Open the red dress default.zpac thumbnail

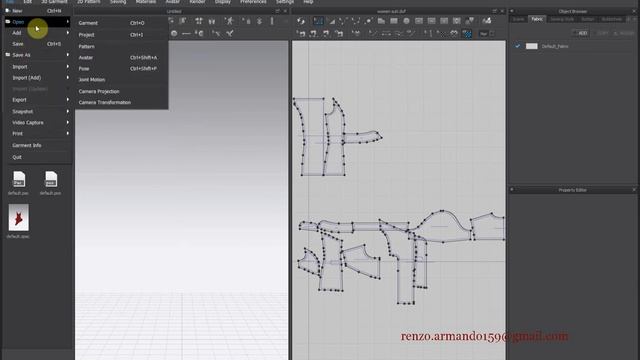click(x=18, y=218)
